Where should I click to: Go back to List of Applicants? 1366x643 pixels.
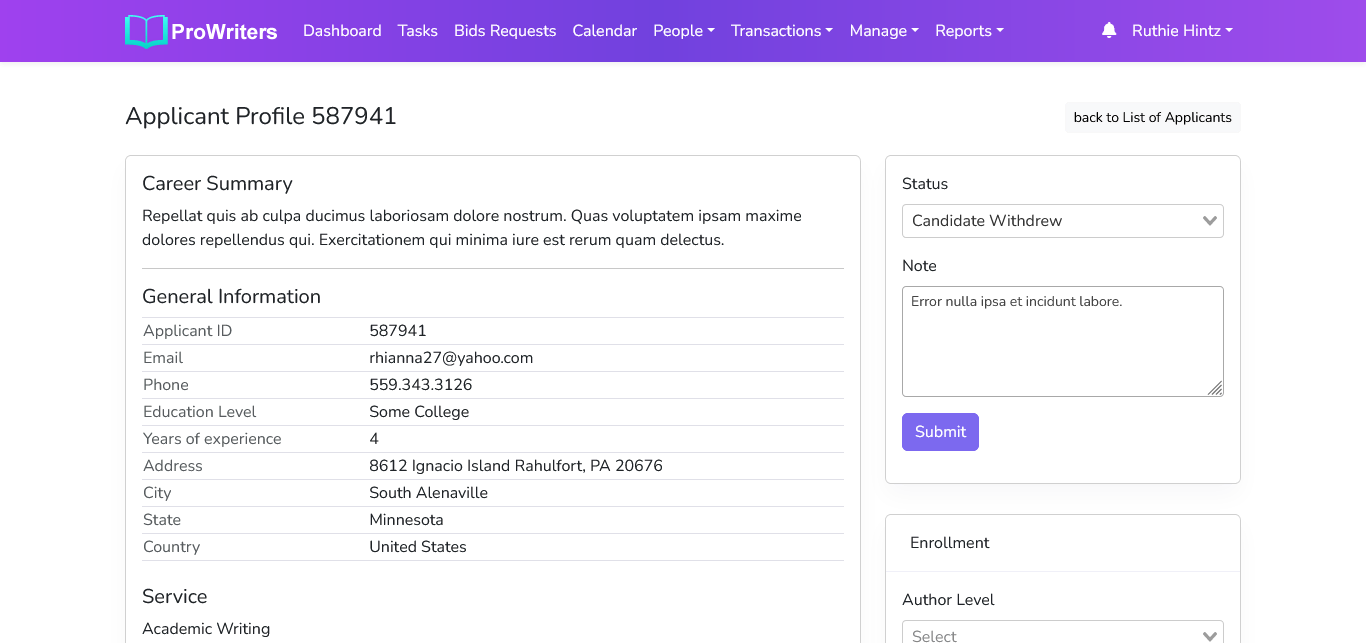point(1152,117)
